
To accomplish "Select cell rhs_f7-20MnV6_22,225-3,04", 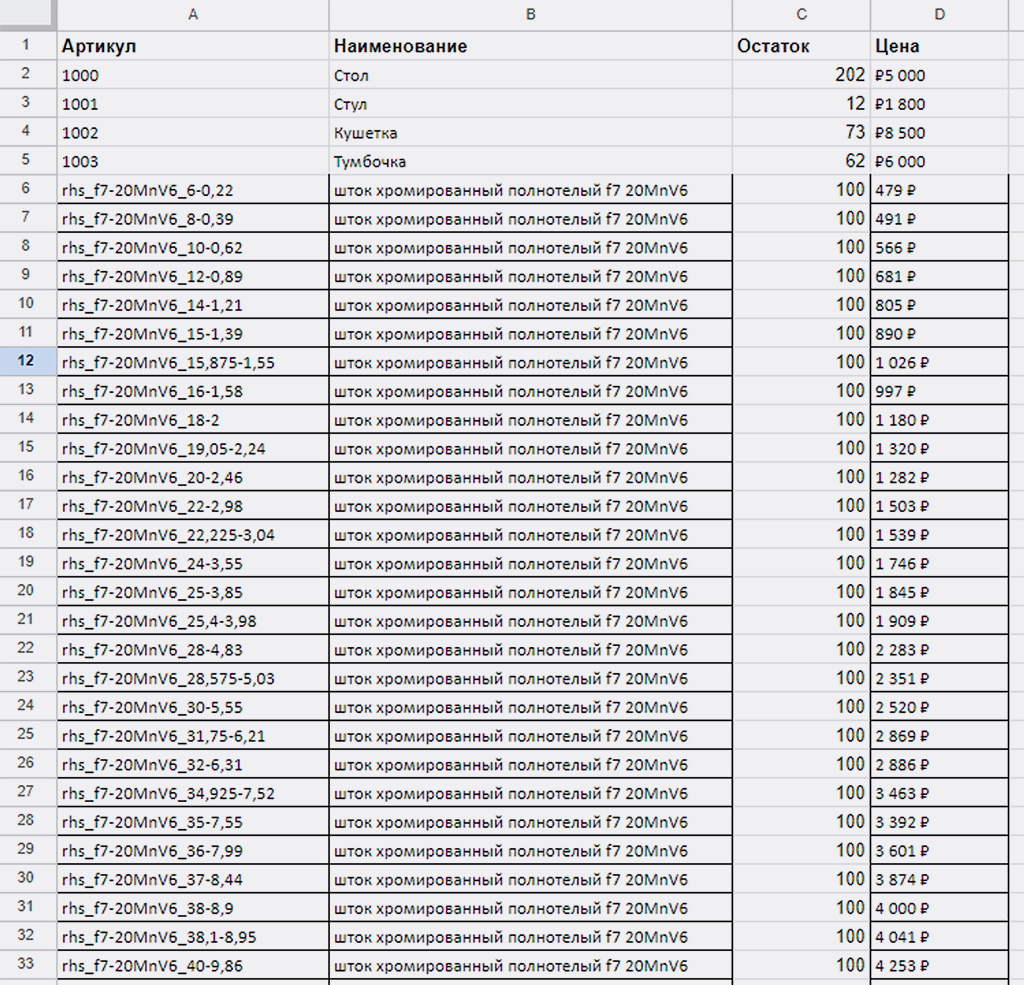I will coord(193,534).
